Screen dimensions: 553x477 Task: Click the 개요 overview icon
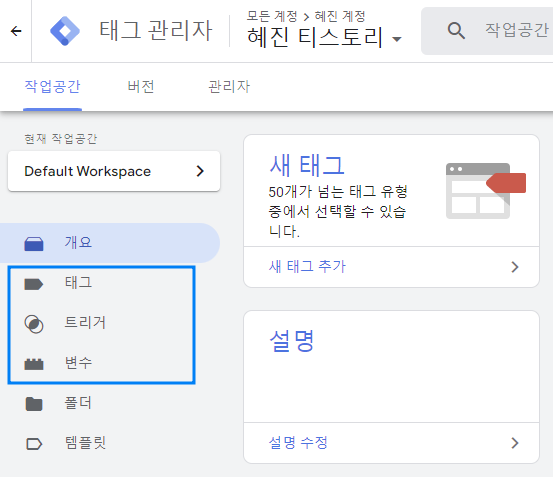point(34,243)
